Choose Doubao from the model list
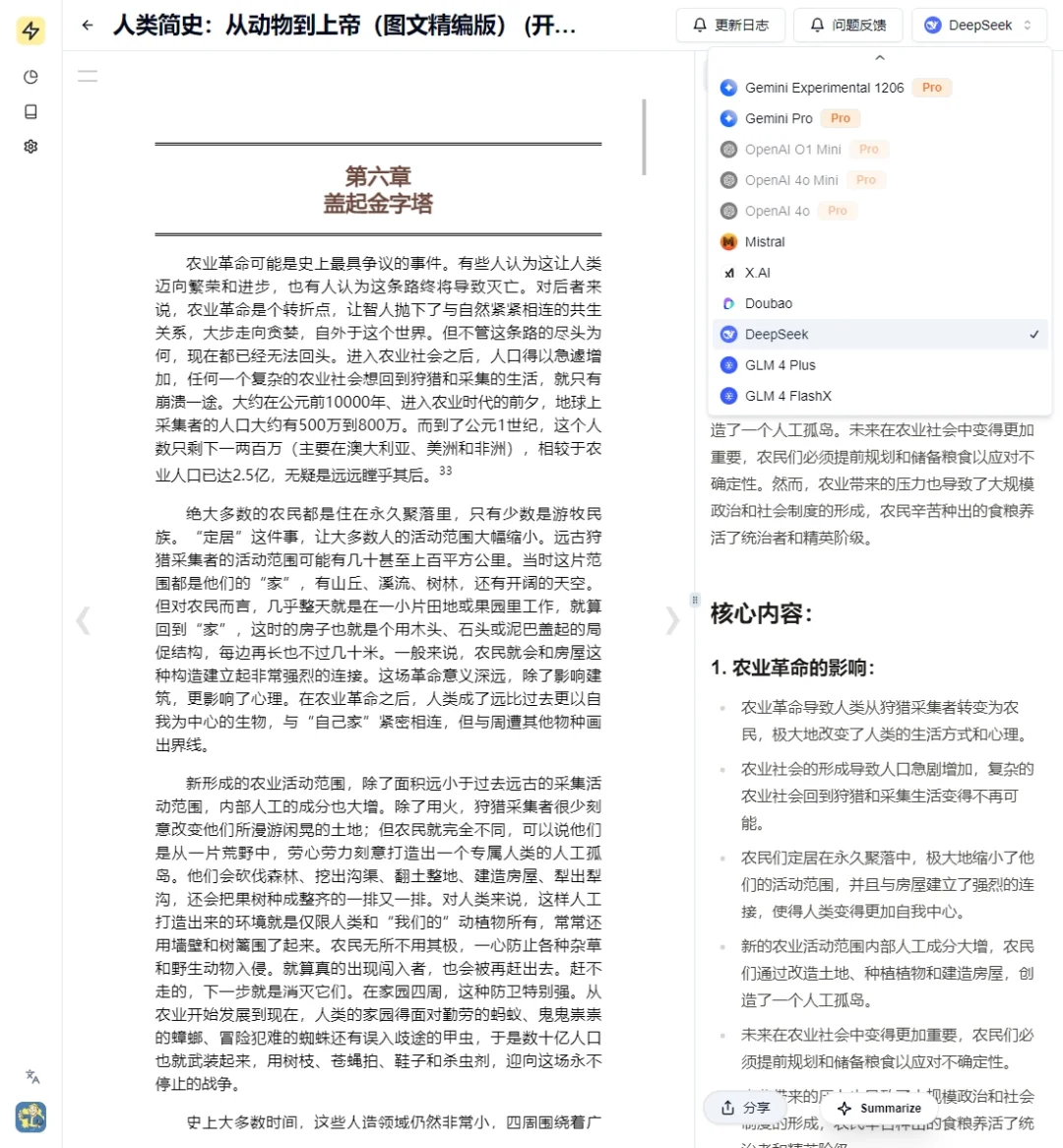This screenshot has height=1148, width=1063. [880, 303]
